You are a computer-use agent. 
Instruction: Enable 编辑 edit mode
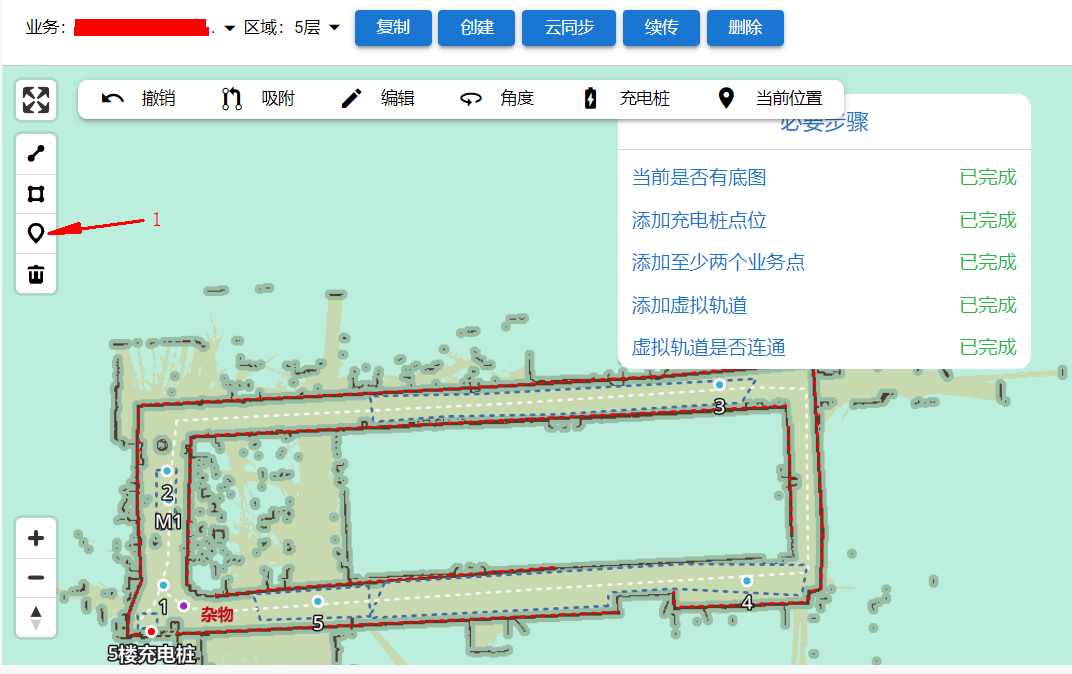coord(378,98)
